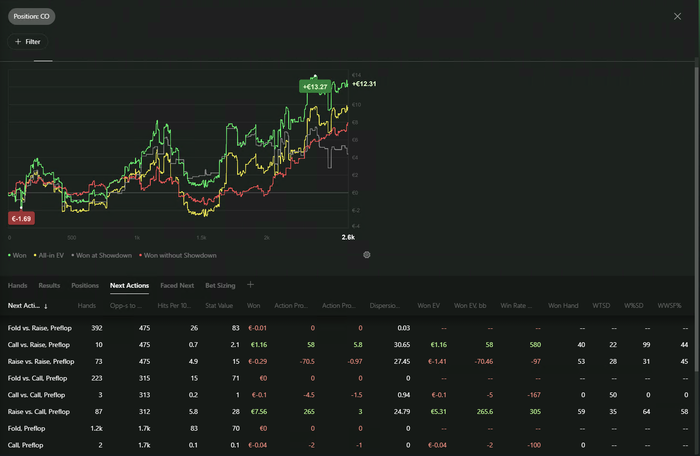Switch to the Hands tab

[x=17, y=285]
